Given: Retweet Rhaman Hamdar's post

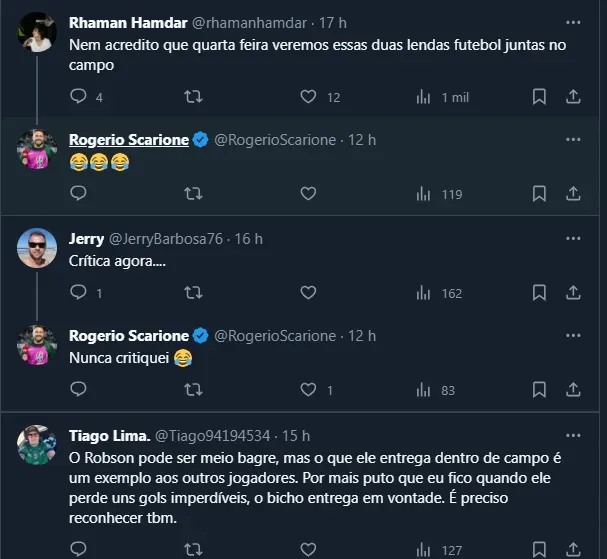Looking at the screenshot, I should coord(194,97).
